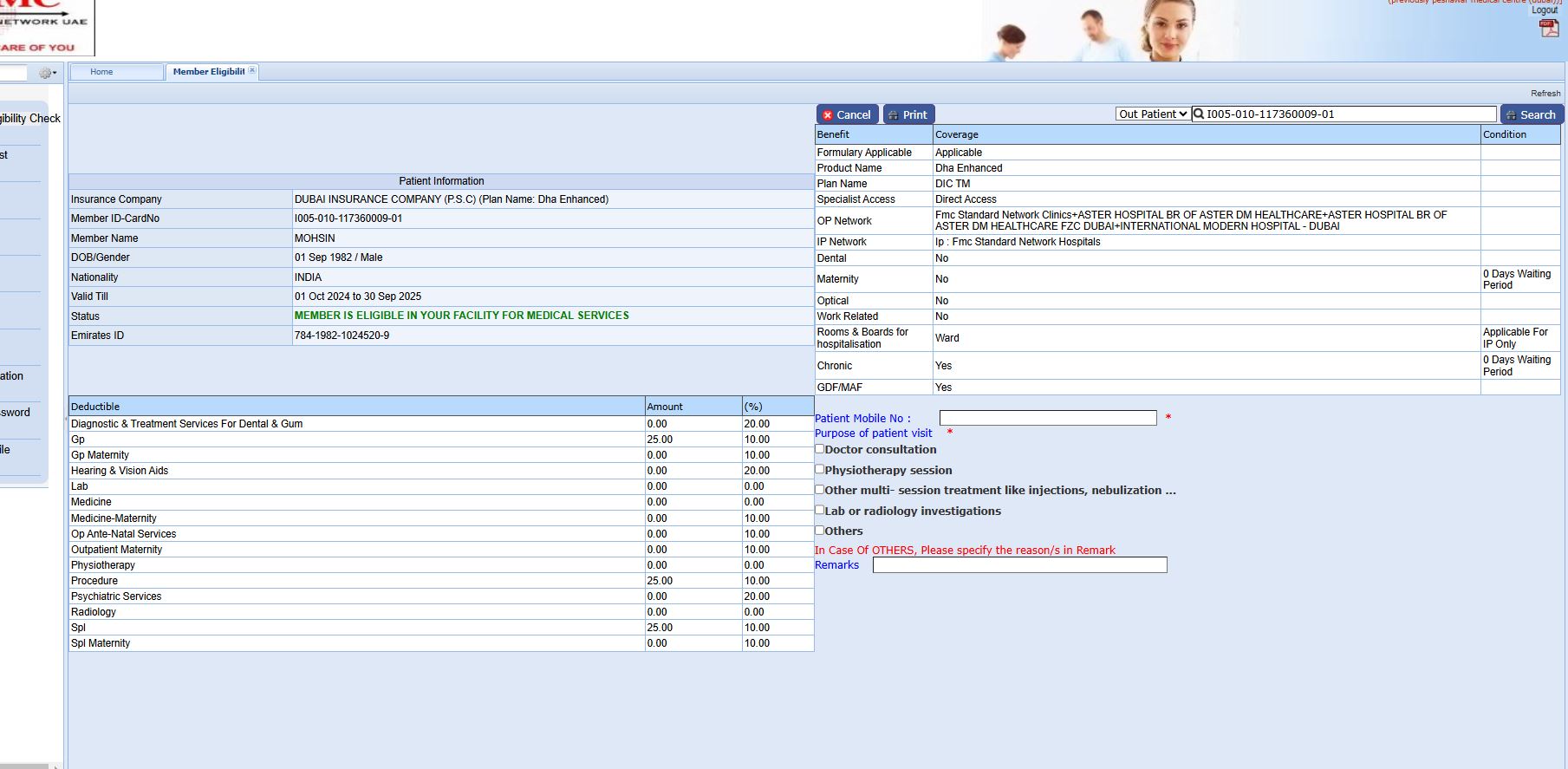Click the Print button

point(908,114)
